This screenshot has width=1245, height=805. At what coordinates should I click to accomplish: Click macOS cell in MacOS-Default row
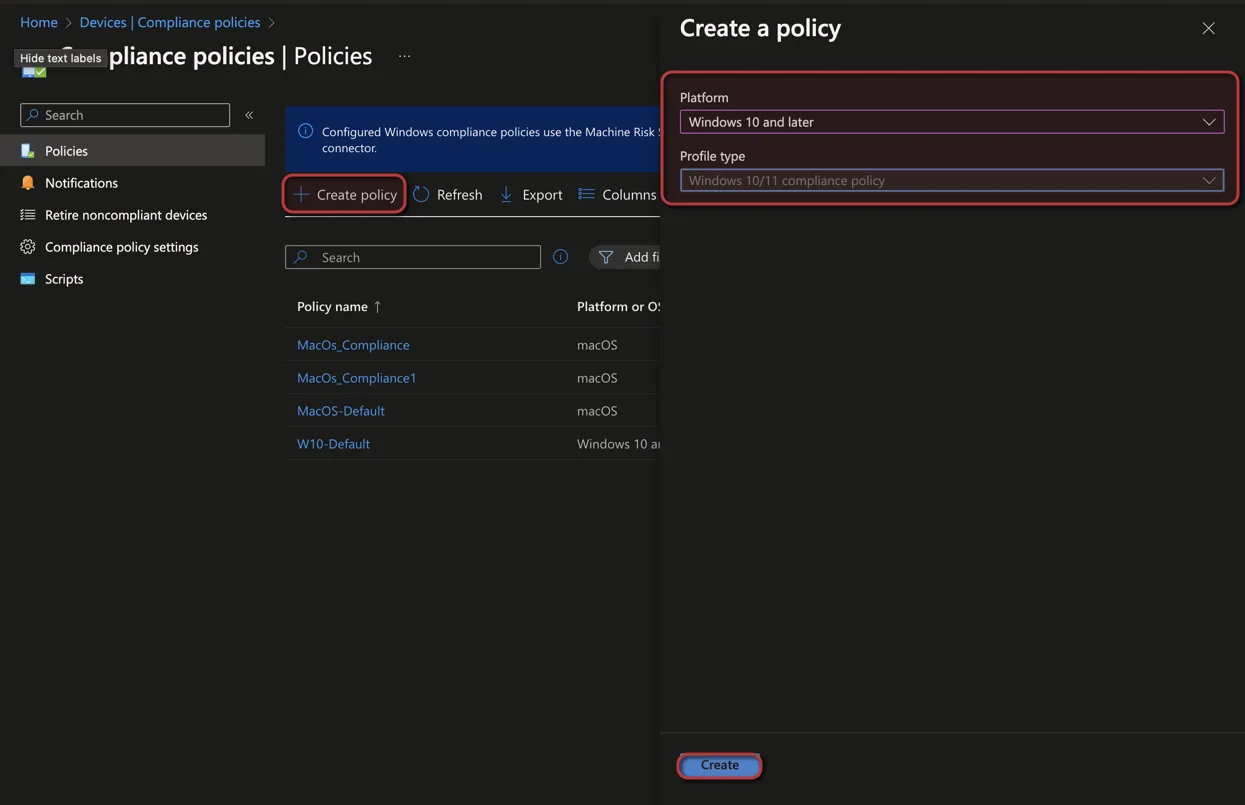pos(597,411)
